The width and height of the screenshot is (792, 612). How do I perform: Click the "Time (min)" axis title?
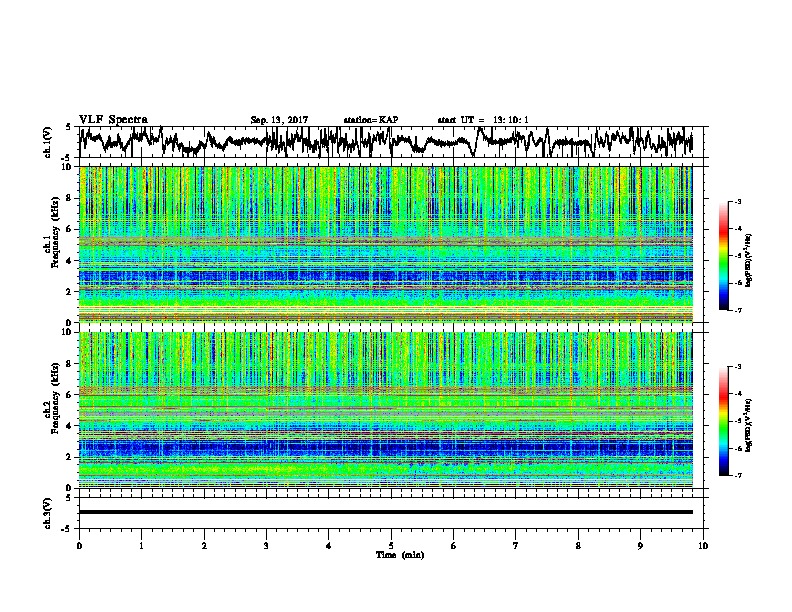(x=400, y=555)
